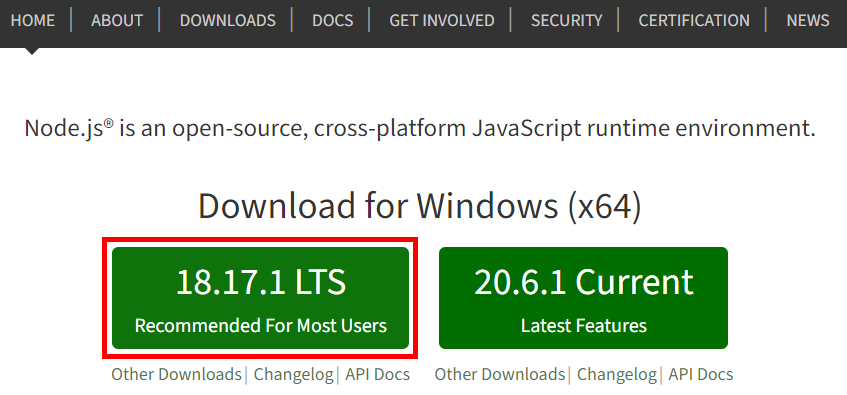Download the 20.6.1 Current version
Viewport: 847px width, 395px height.
(583, 298)
